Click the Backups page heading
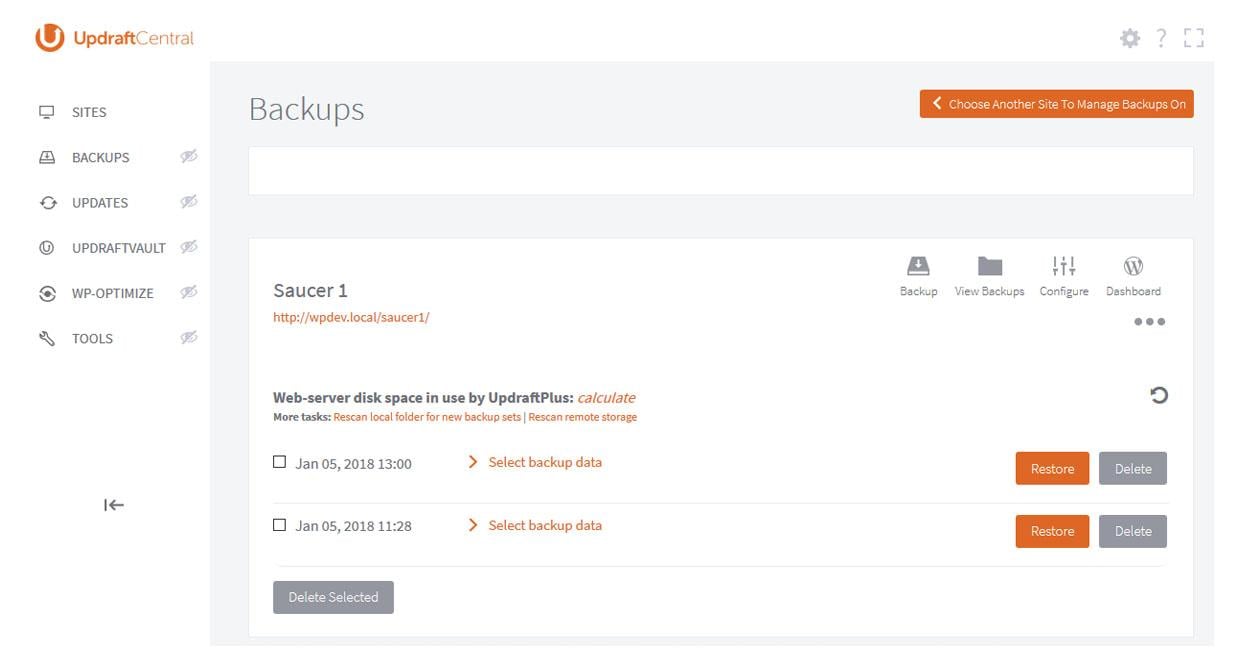This screenshot has width=1240, height=666. 306,109
